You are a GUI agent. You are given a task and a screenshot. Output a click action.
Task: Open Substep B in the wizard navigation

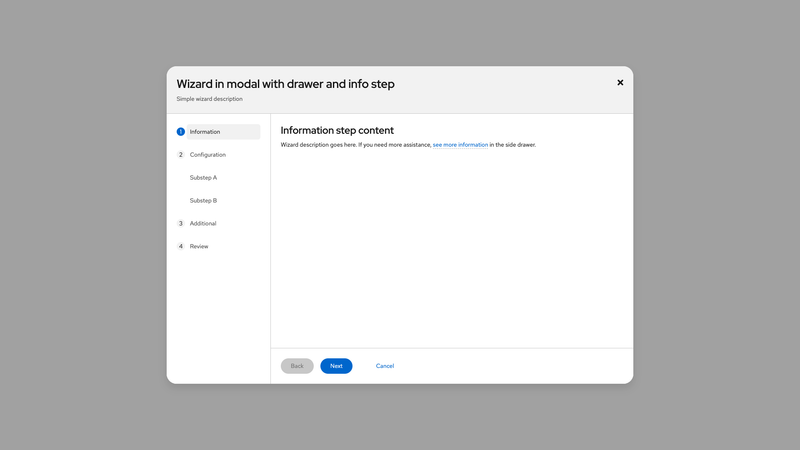204,201
